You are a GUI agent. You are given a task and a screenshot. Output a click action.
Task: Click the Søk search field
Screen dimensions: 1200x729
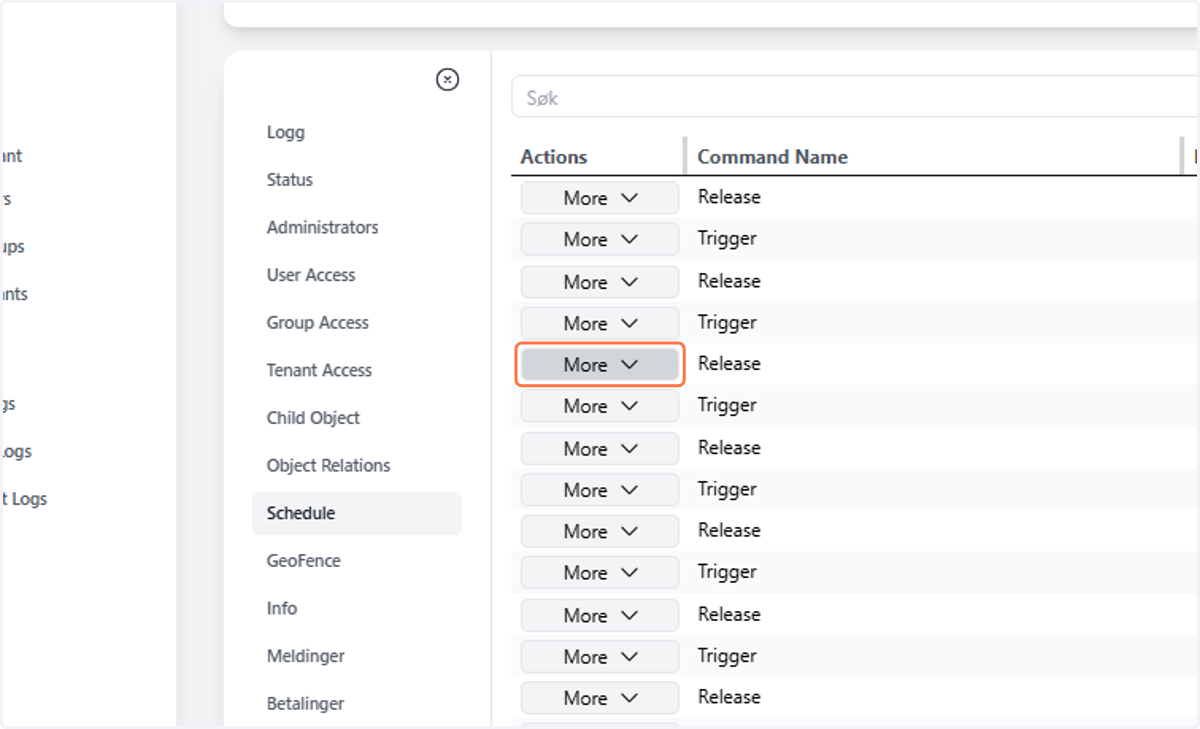[x=855, y=99]
